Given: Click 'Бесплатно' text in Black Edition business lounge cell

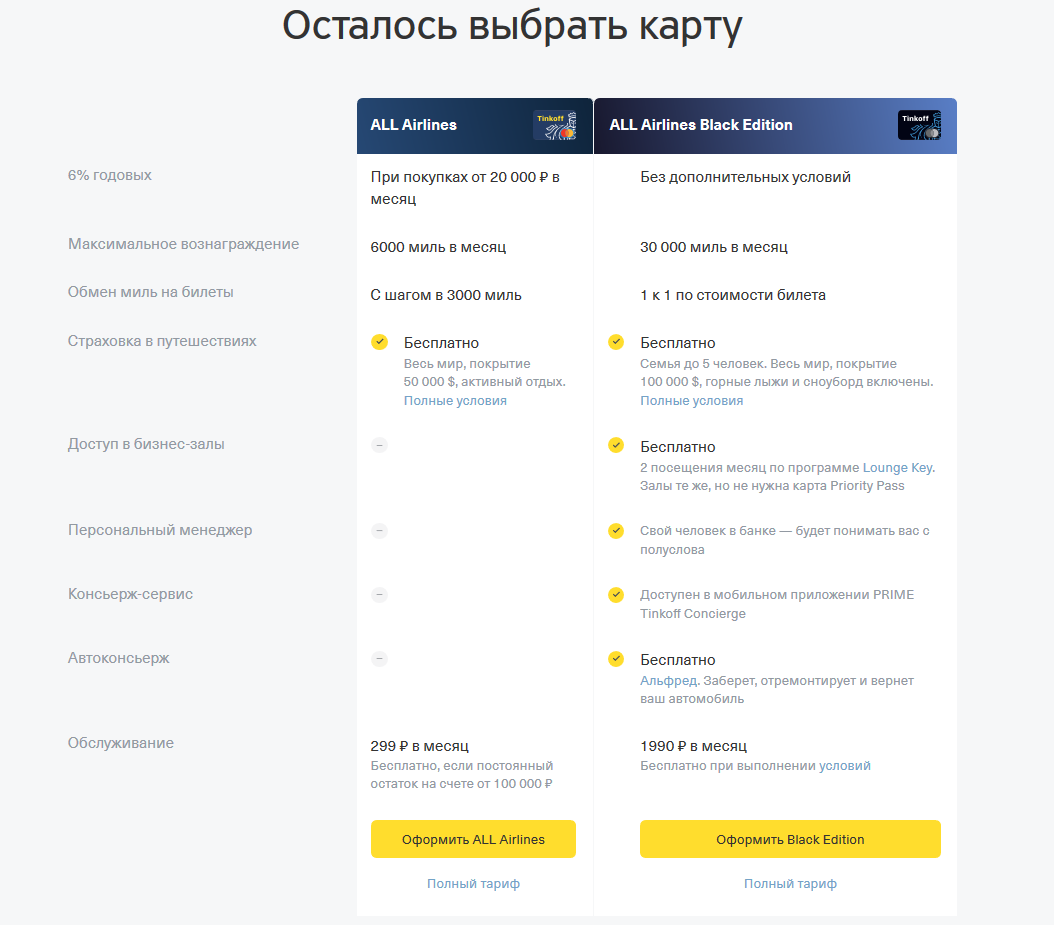Looking at the screenshot, I should tap(678, 447).
